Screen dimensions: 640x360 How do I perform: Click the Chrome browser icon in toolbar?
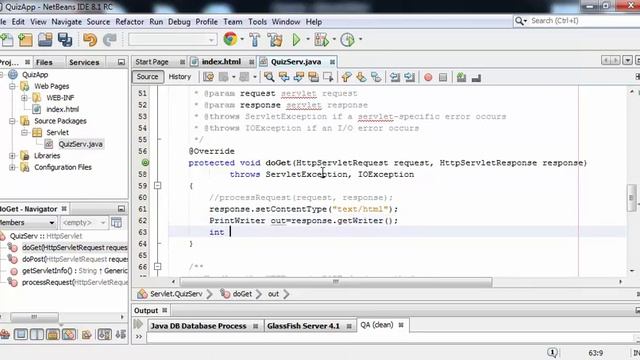[x=230, y=39]
